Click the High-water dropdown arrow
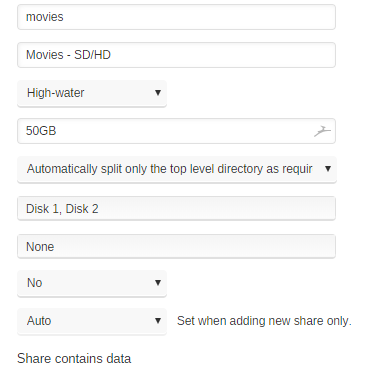The height and width of the screenshot is (382, 374). click(x=158, y=93)
